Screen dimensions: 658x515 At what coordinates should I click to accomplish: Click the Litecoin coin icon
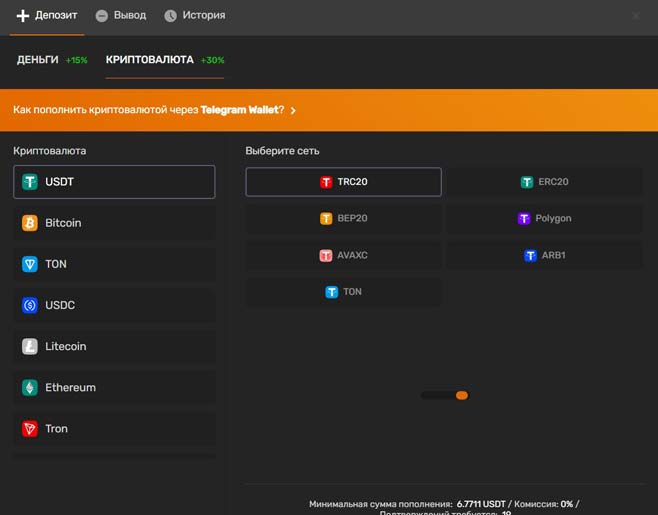point(30,346)
